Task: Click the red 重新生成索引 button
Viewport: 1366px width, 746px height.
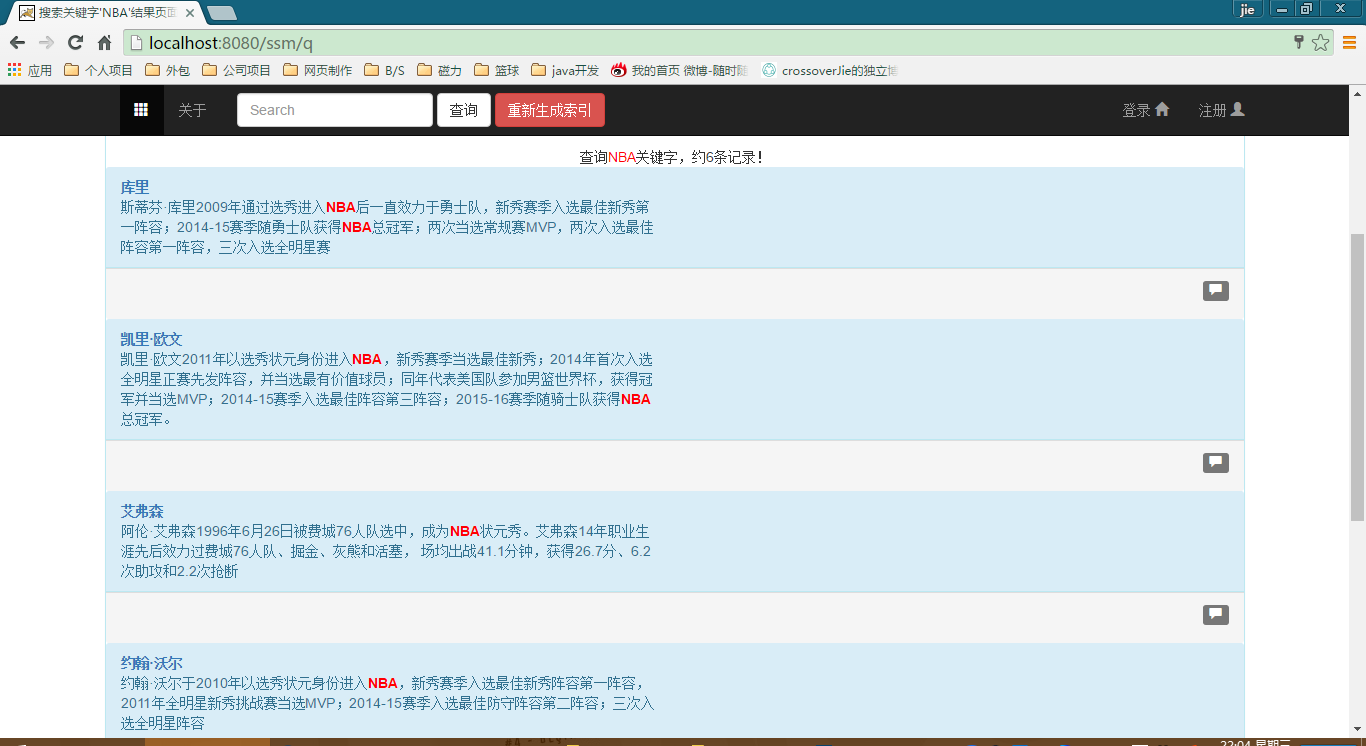Action: [549, 110]
